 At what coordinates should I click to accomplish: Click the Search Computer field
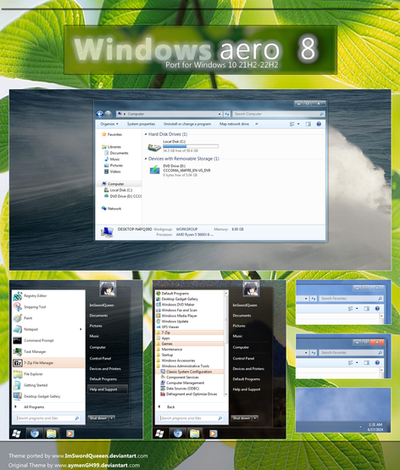(279, 114)
